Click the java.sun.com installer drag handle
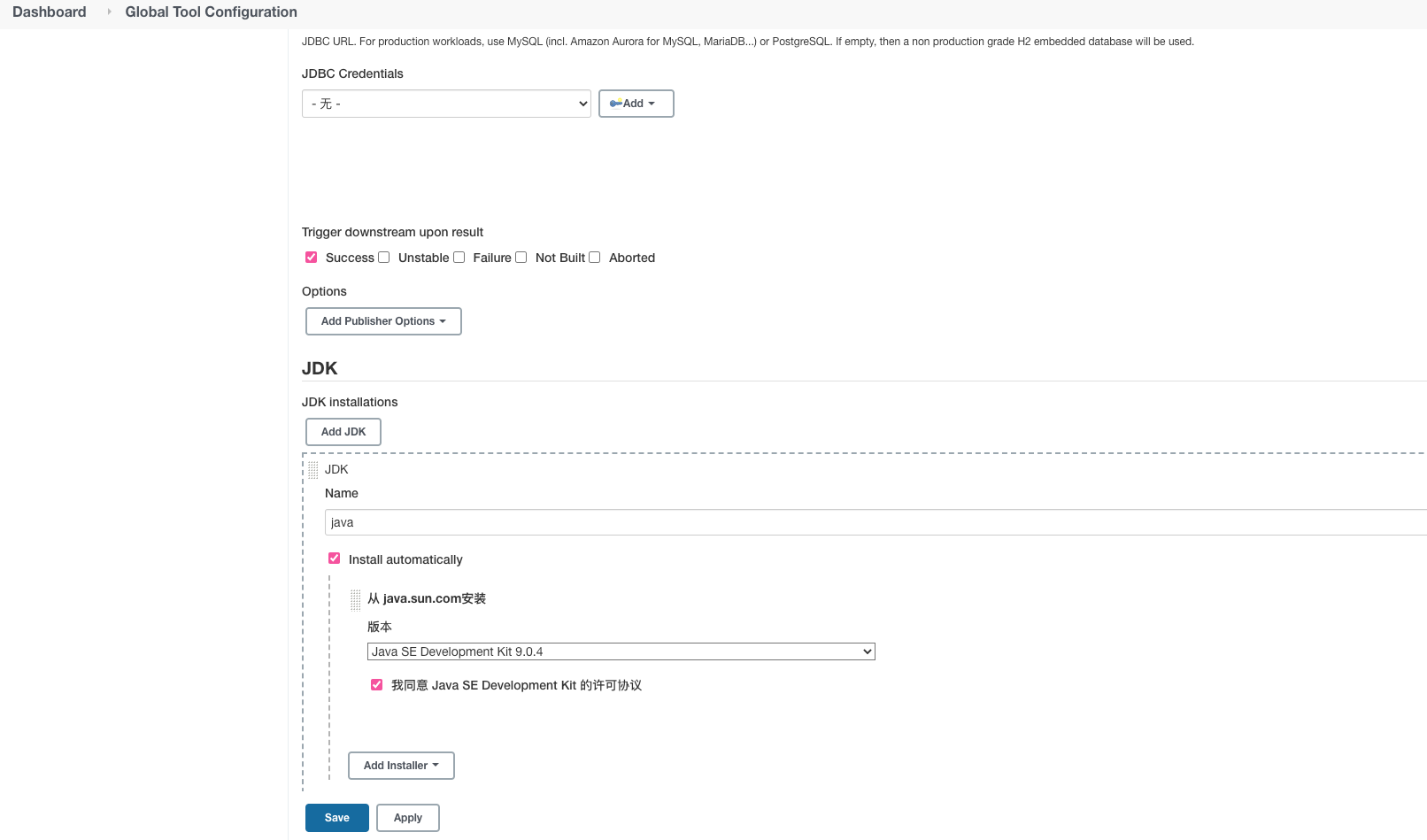 (x=355, y=600)
